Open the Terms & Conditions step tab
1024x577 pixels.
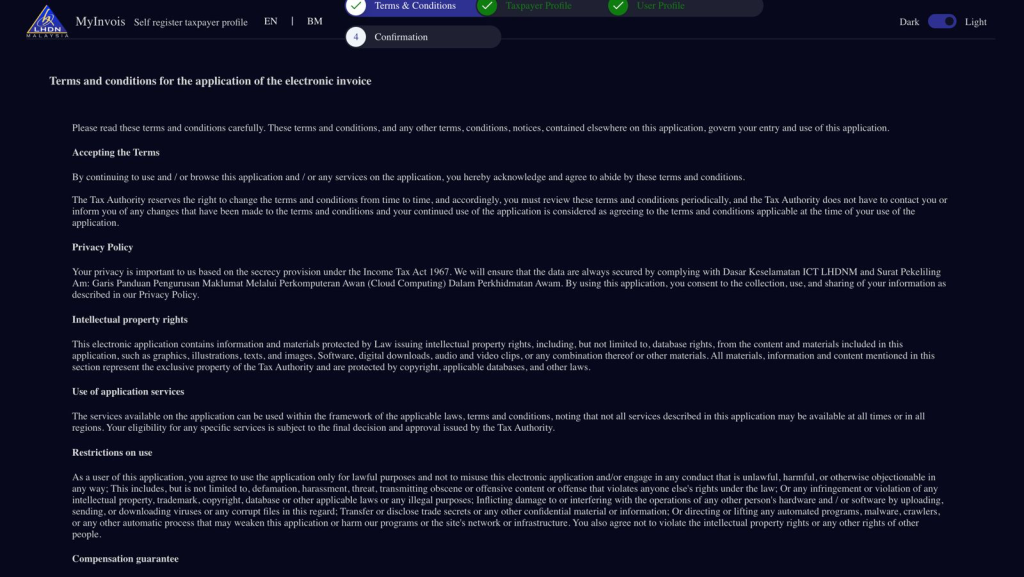click(x=415, y=6)
